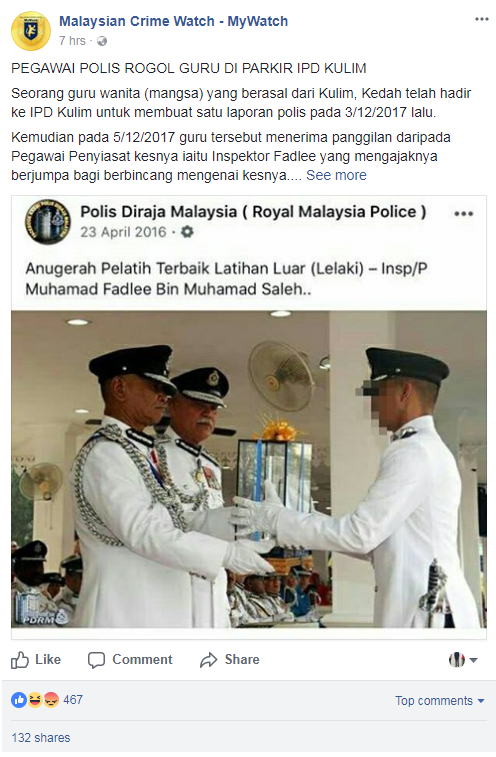Click the 7 hrs timestamp
Image resolution: width=496 pixels, height=757 pixels.
pyautogui.click(x=72, y=41)
